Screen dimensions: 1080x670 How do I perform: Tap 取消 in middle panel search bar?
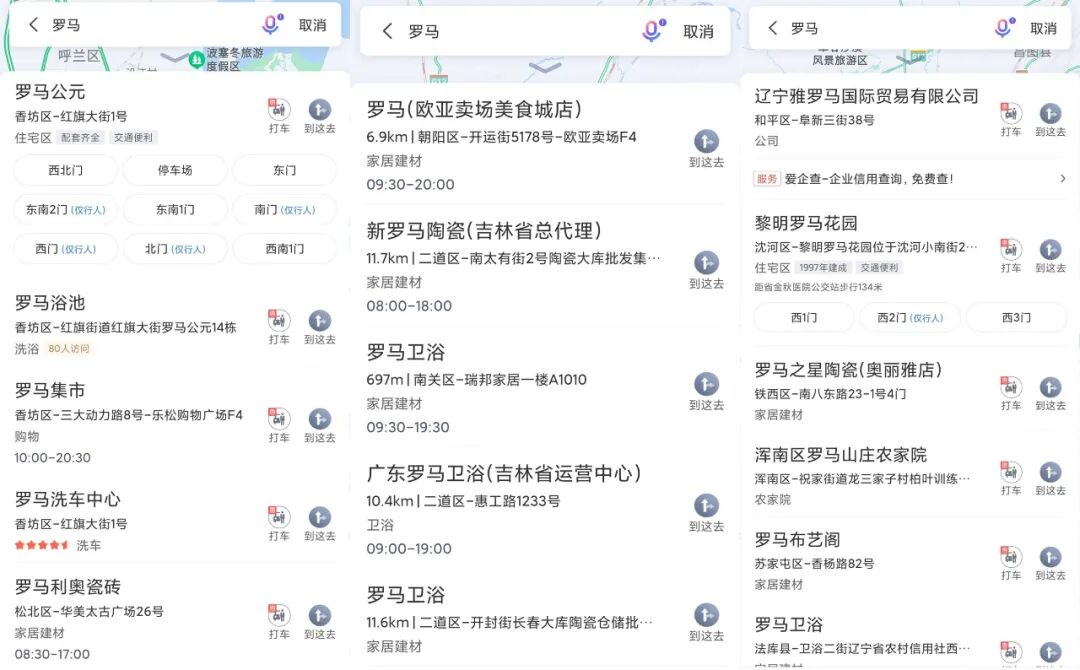(698, 32)
